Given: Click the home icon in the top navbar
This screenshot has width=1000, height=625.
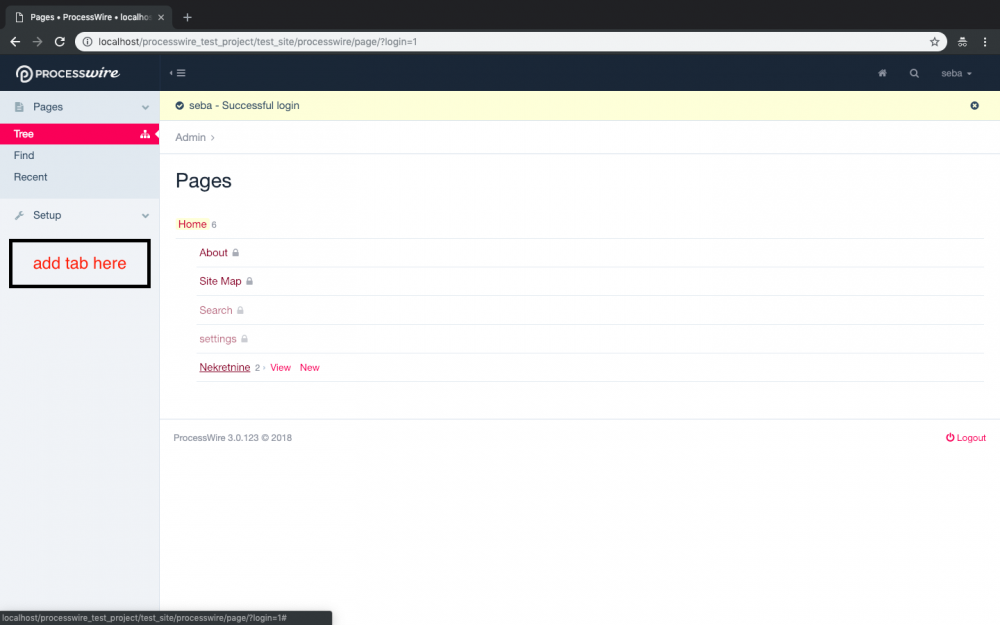Looking at the screenshot, I should pos(881,72).
